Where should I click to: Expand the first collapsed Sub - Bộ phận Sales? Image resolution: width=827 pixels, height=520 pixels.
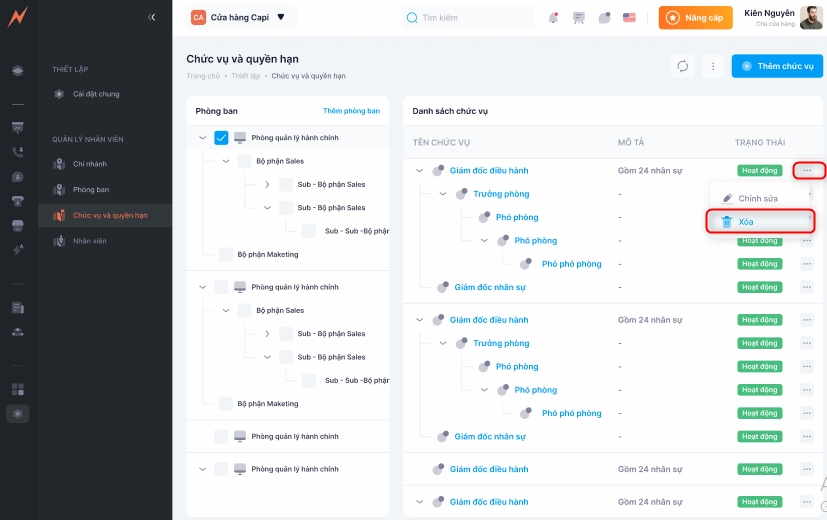[x=267, y=184]
